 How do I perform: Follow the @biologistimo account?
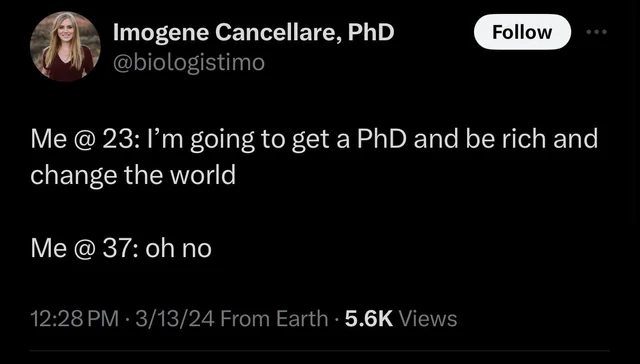(522, 32)
